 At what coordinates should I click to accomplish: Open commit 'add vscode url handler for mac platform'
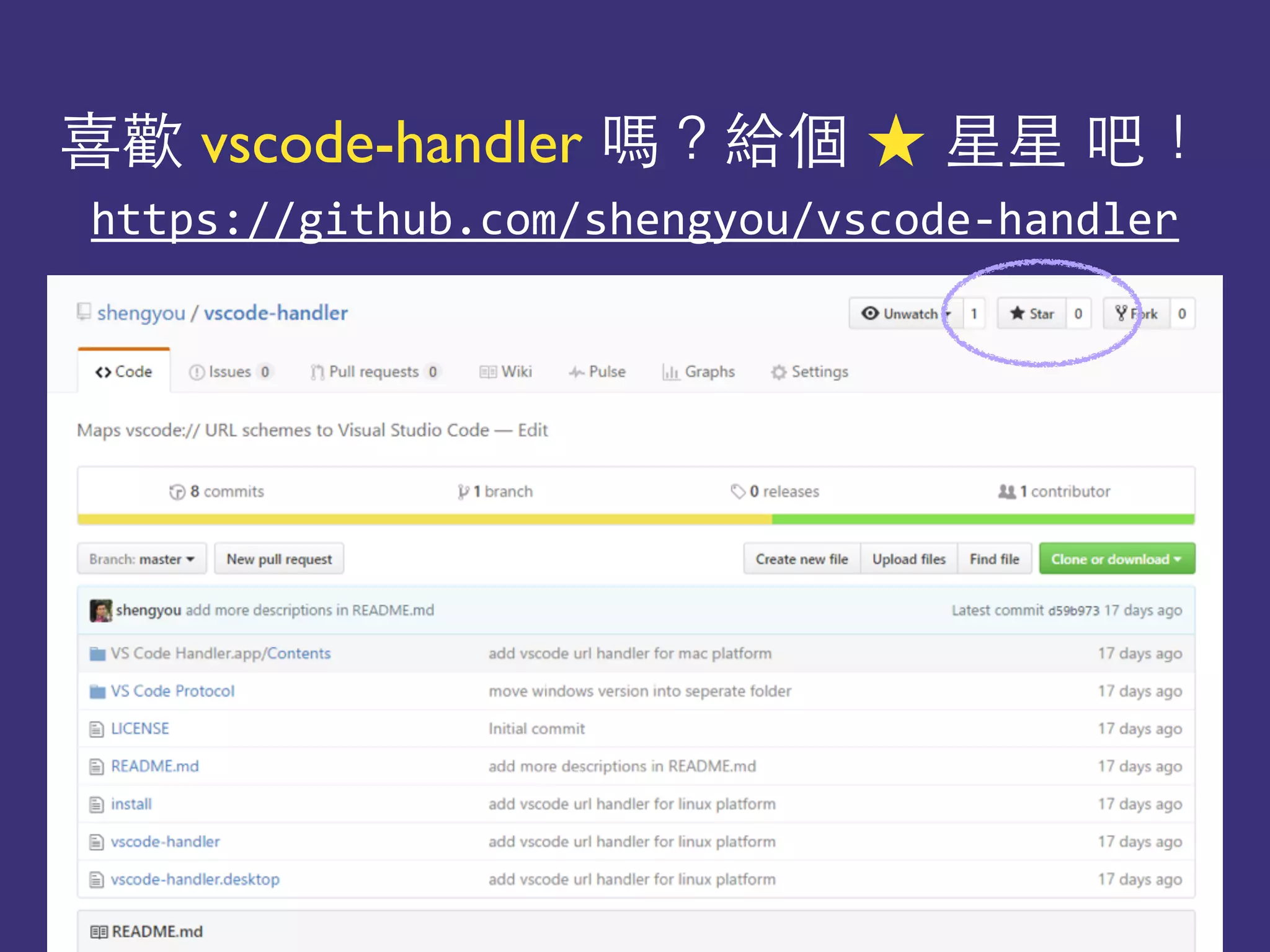[x=630, y=653]
